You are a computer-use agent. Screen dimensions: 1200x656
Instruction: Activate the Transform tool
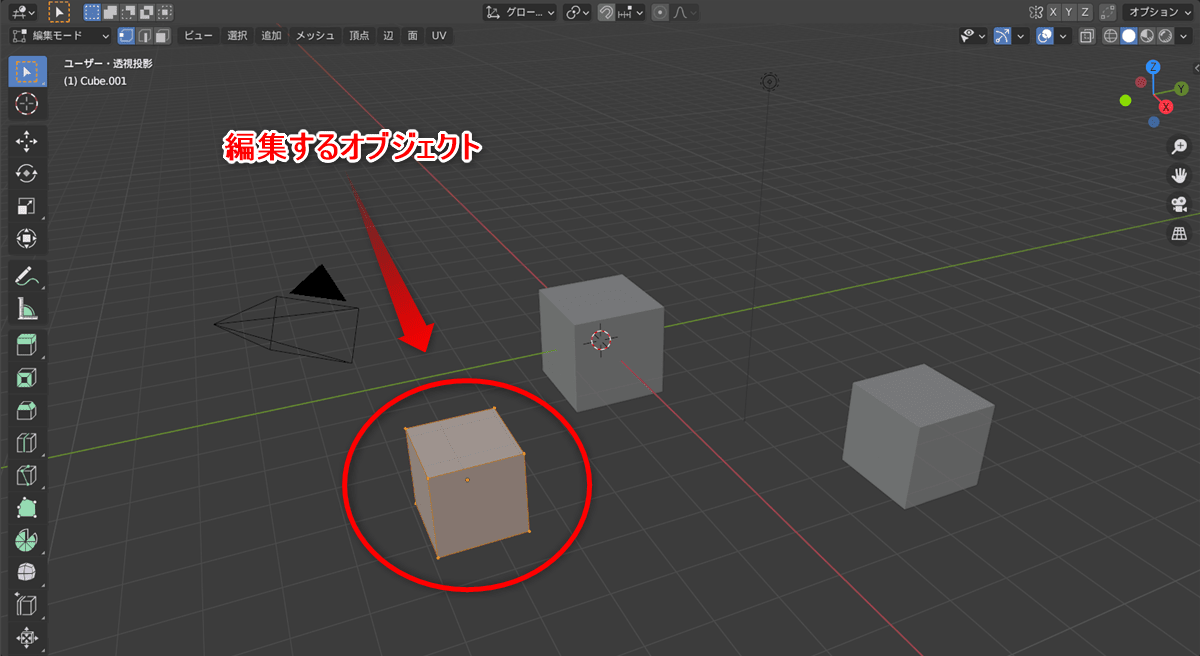(27, 238)
